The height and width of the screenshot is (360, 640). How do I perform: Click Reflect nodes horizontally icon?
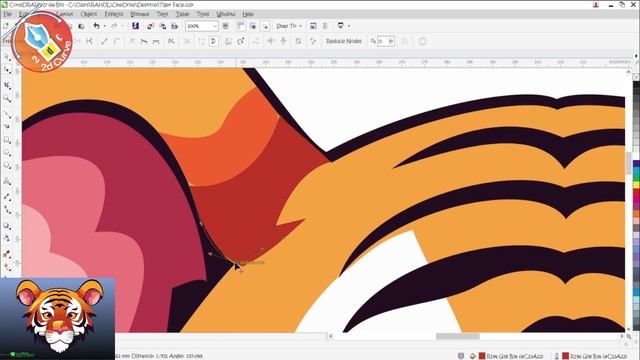tap(271, 41)
